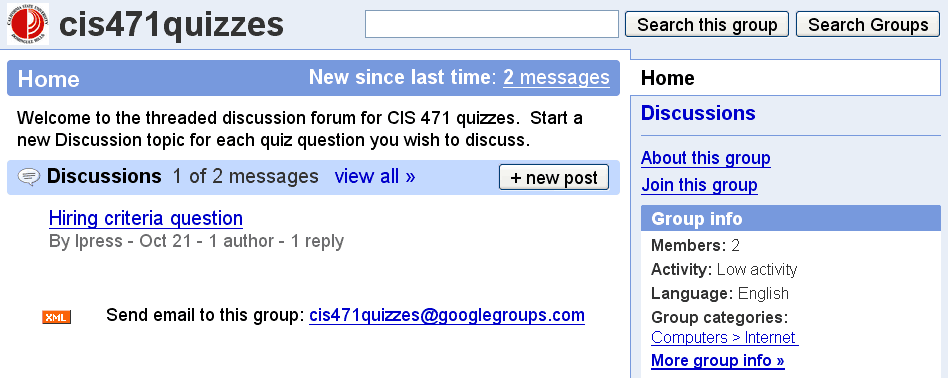Click the cis471quizzes@googlegroups.com email link
The width and height of the screenshot is (948, 378).
(x=447, y=315)
